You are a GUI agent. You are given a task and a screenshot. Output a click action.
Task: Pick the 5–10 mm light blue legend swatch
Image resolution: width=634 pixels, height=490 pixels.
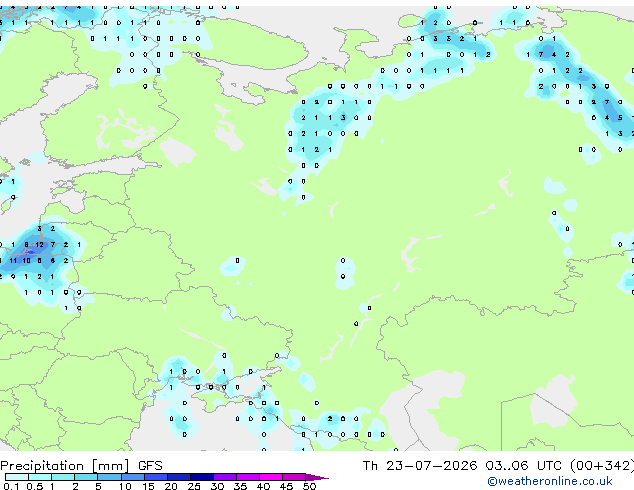pos(109,477)
